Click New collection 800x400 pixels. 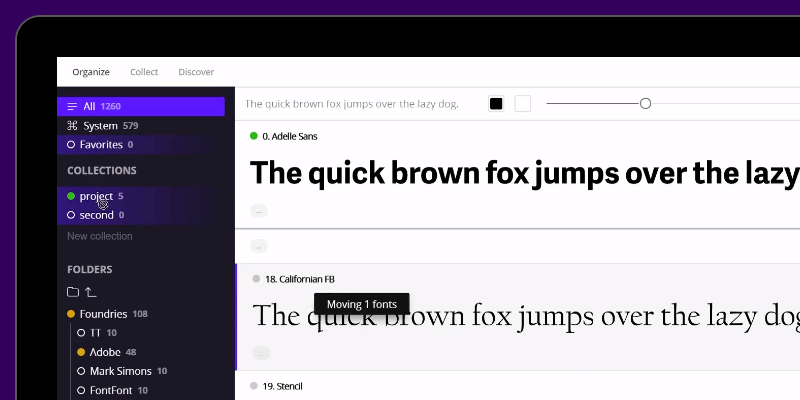pos(100,236)
